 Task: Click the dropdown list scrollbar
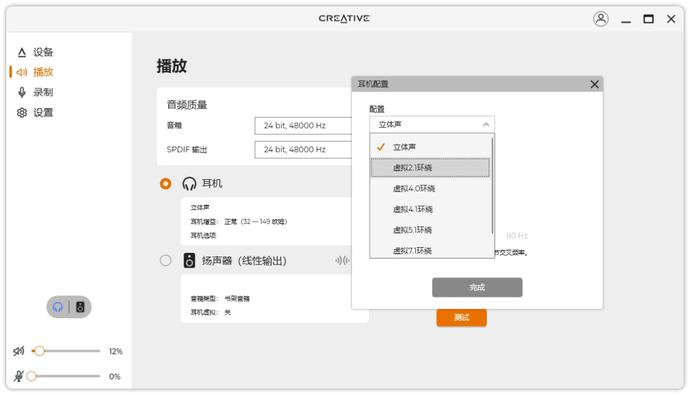click(492, 187)
